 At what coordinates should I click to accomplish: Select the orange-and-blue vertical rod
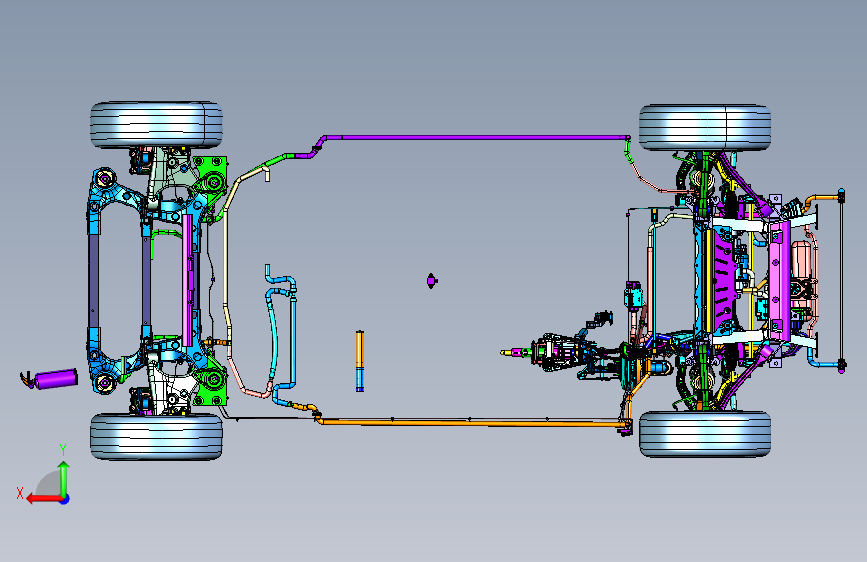[360, 361]
